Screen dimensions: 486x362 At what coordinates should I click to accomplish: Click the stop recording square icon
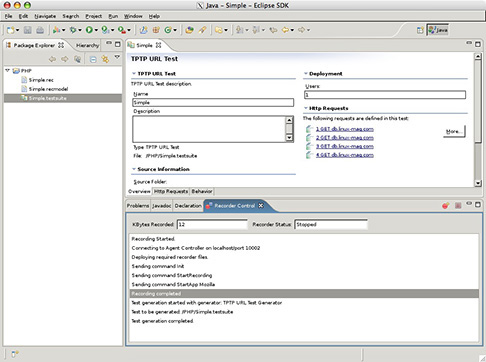(458, 206)
